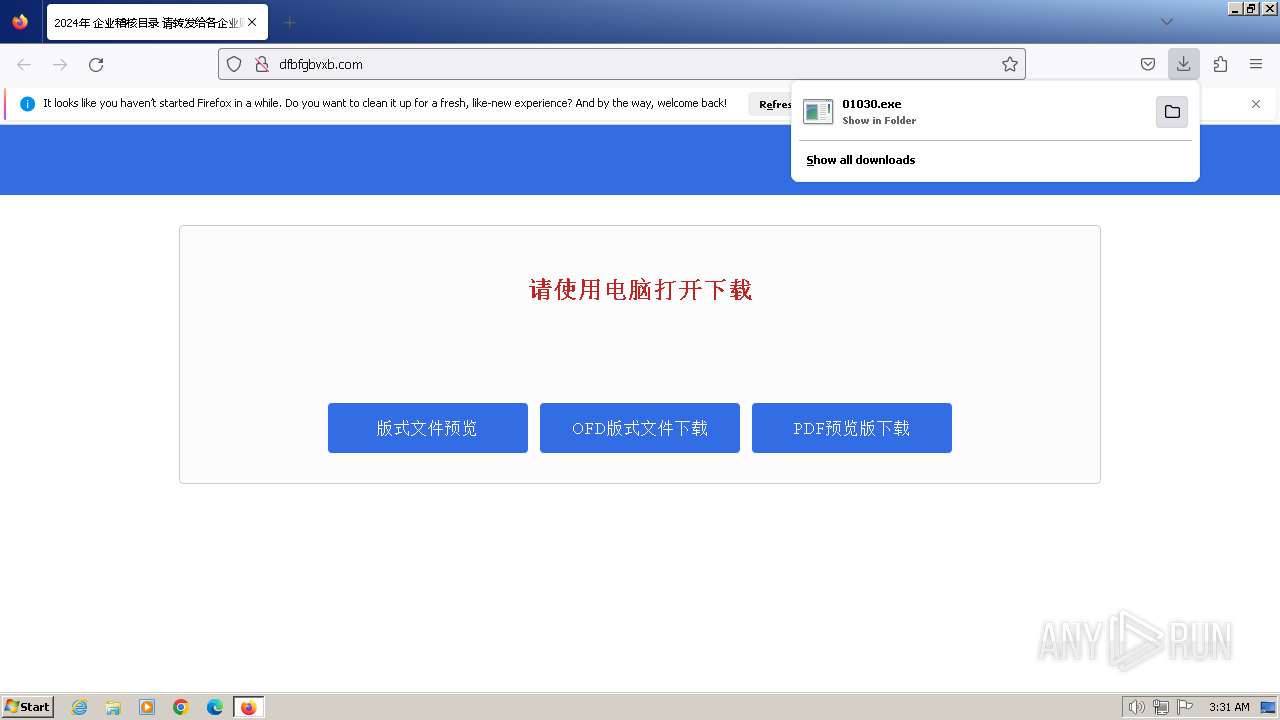Open the media player taskbar icon
Screen dimensions: 1280x720
point(147,707)
